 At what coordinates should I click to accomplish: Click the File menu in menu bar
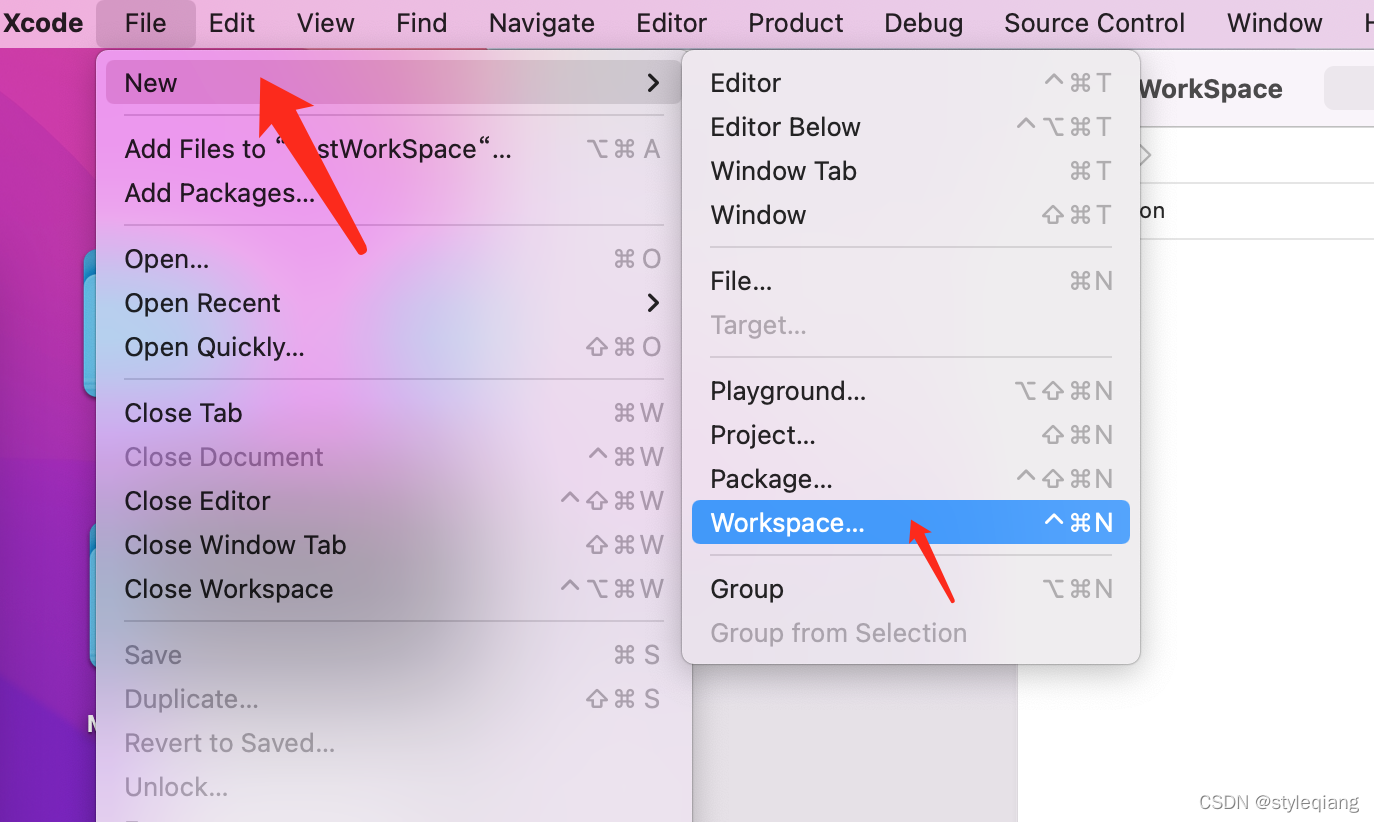146,23
